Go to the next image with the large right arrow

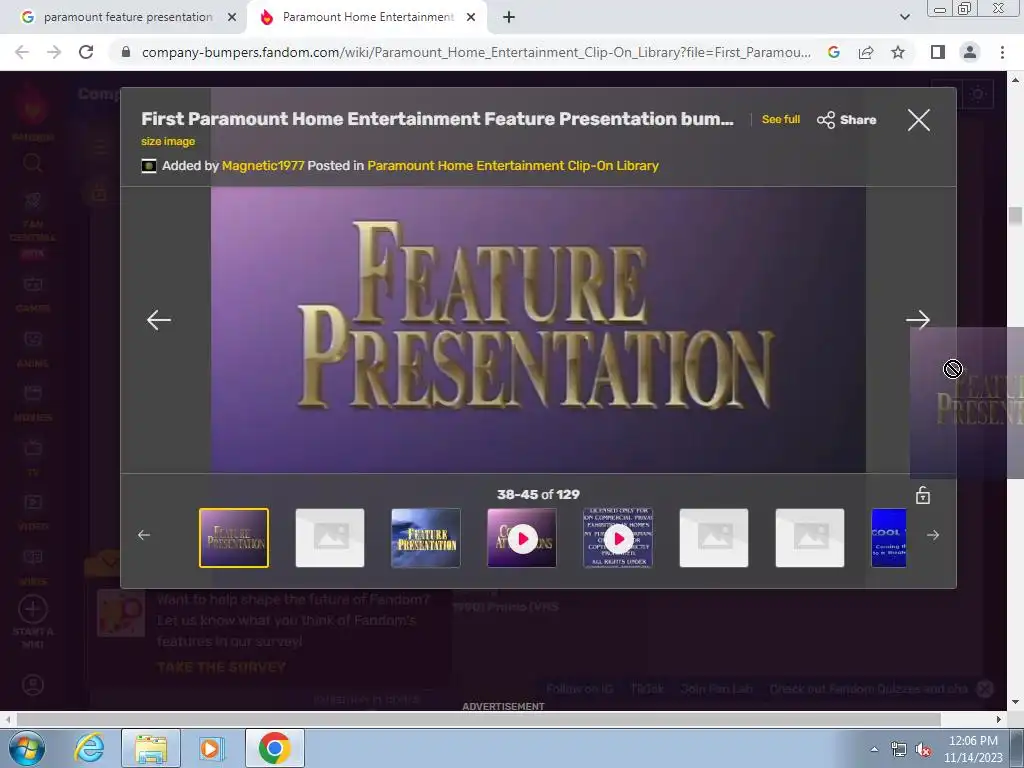tap(918, 320)
